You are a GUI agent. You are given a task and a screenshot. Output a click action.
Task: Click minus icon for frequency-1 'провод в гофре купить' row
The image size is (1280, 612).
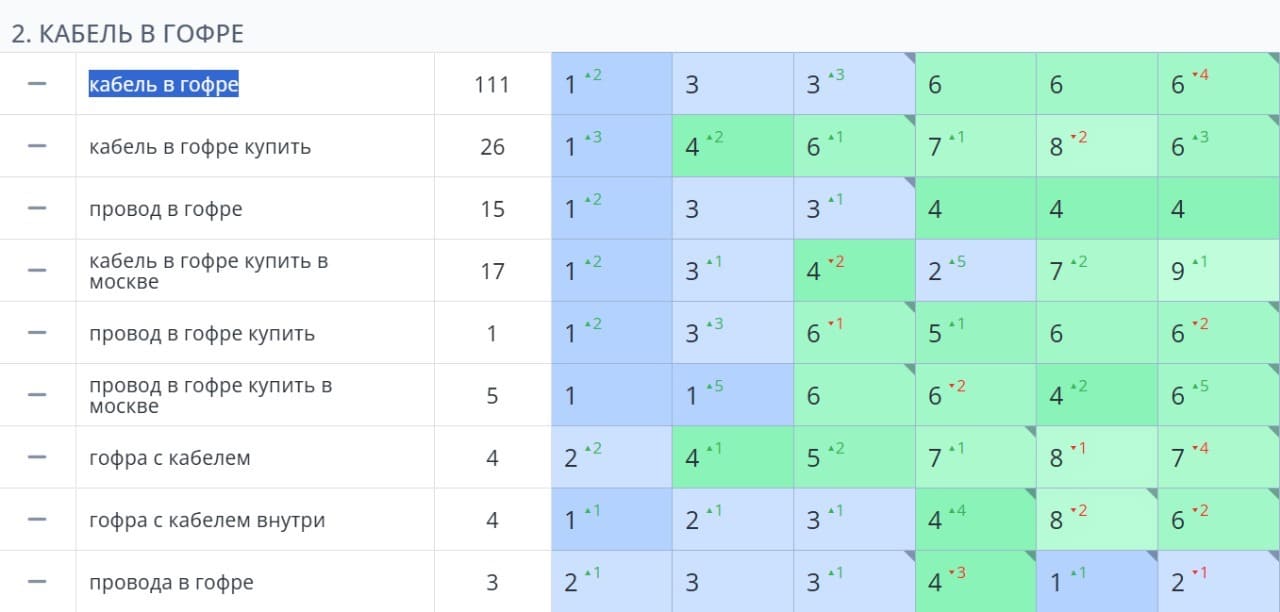coord(37,333)
